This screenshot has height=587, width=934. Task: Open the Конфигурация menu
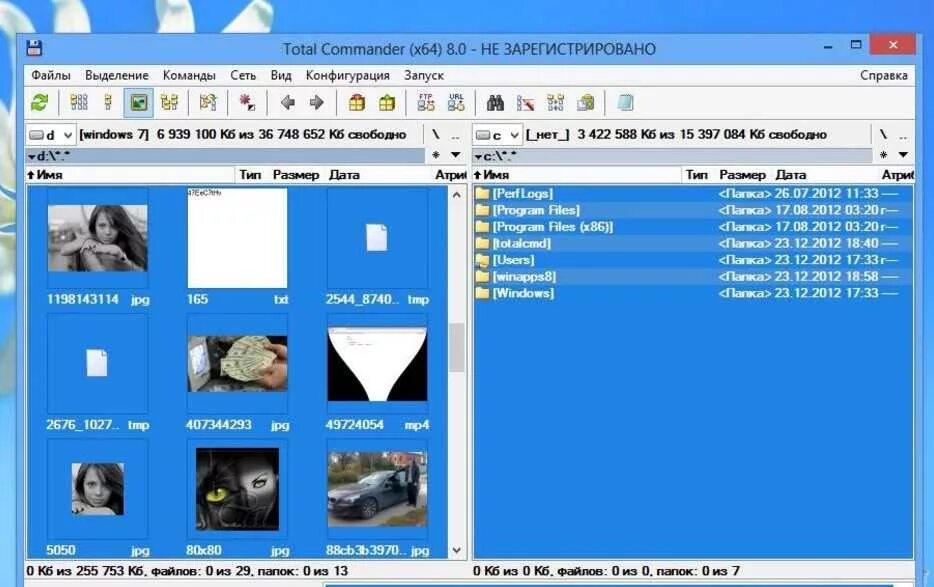point(347,75)
